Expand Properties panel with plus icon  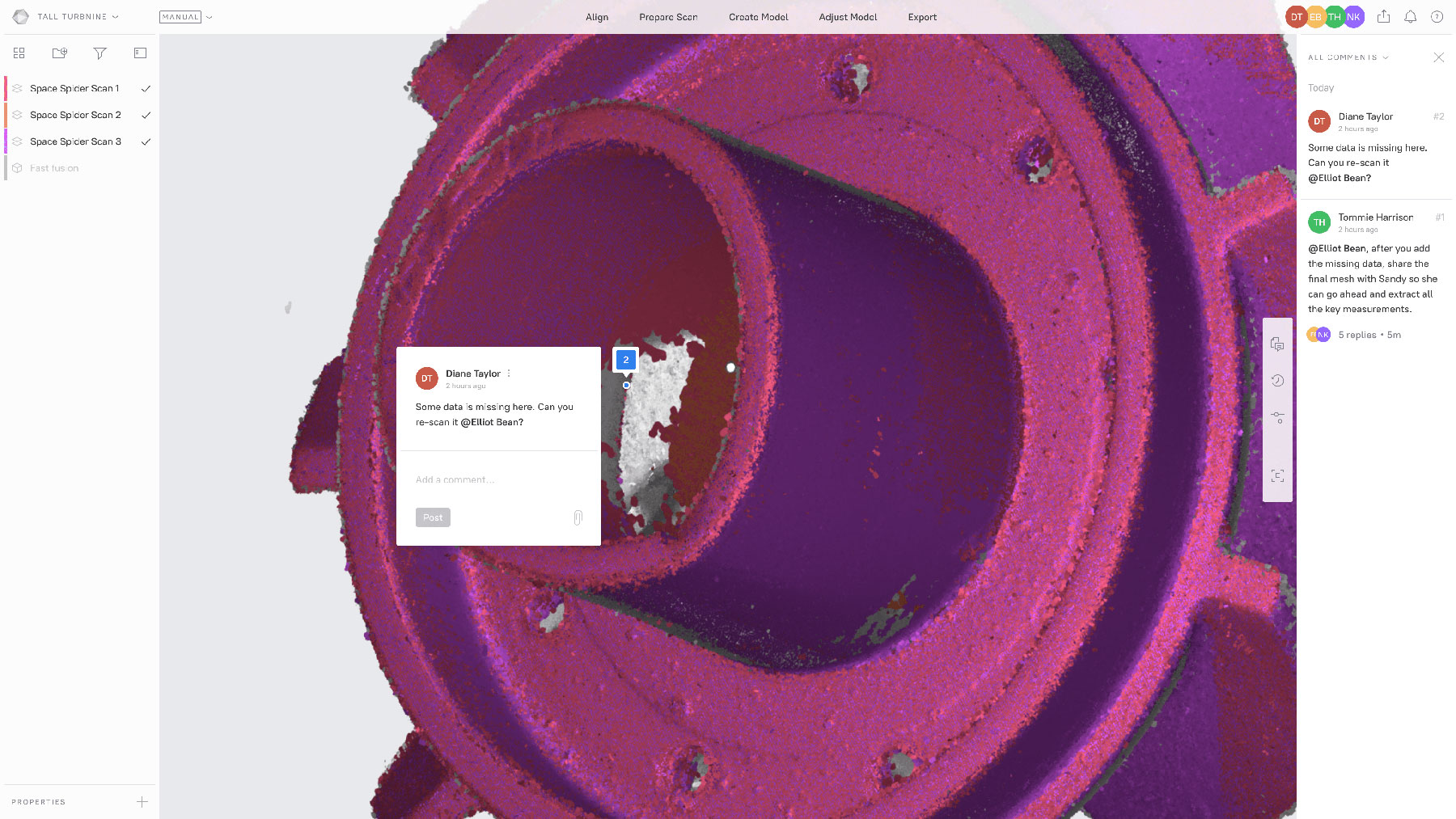142,802
